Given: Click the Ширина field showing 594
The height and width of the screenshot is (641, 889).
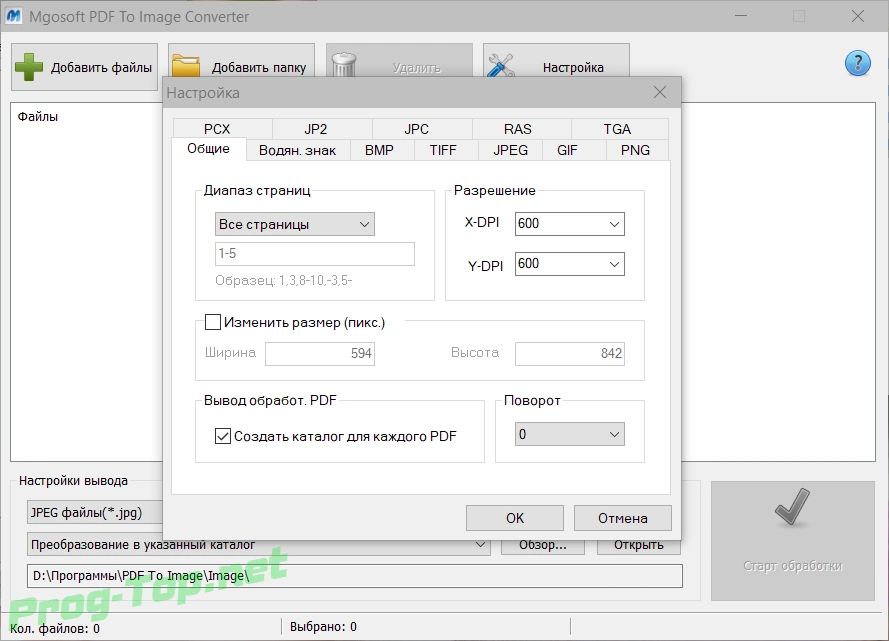Looking at the screenshot, I should click(320, 354).
